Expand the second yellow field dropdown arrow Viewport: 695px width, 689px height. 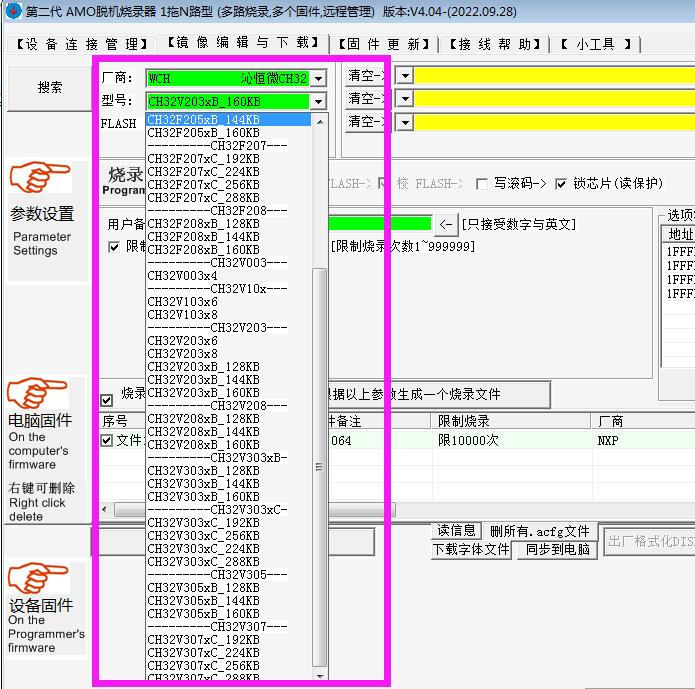click(405, 98)
